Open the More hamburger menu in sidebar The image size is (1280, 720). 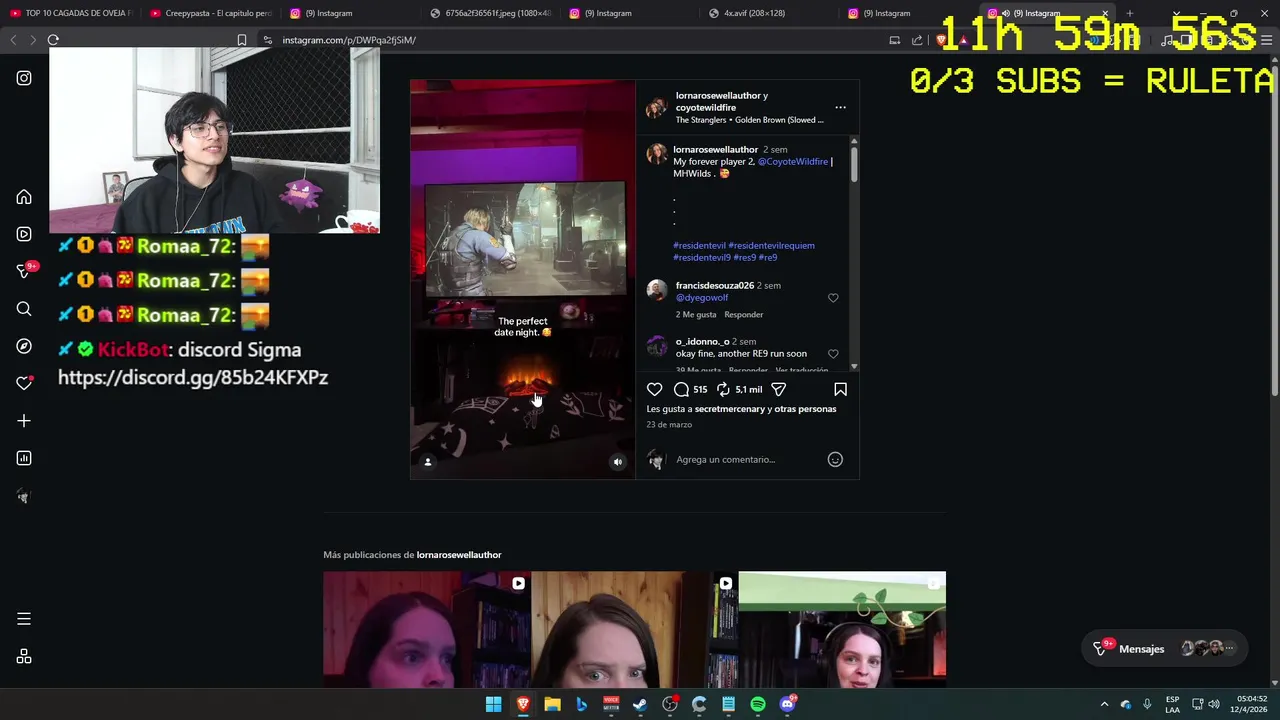pyautogui.click(x=24, y=619)
